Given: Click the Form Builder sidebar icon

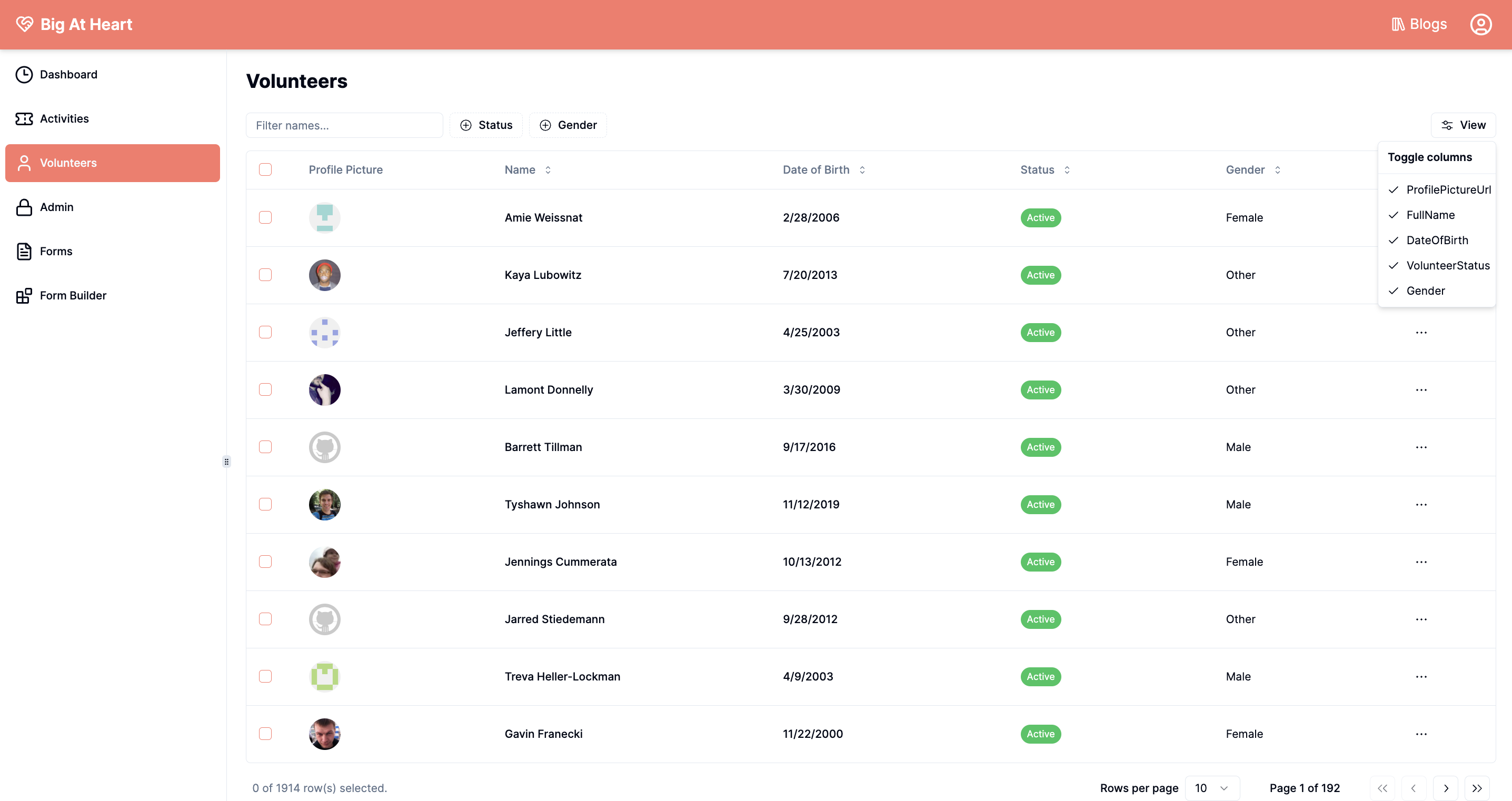Looking at the screenshot, I should click(24, 295).
